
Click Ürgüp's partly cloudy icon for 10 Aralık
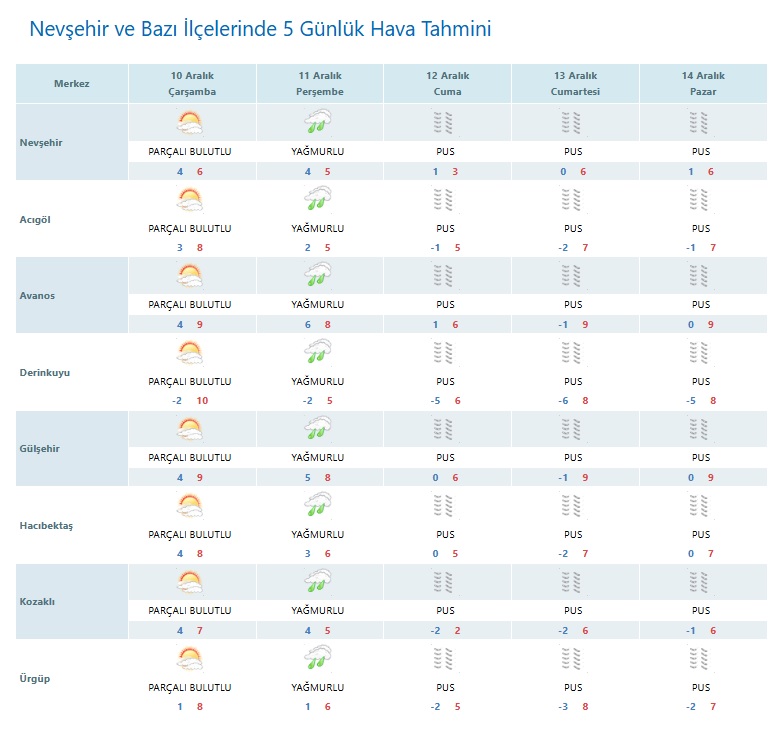click(189, 659)
